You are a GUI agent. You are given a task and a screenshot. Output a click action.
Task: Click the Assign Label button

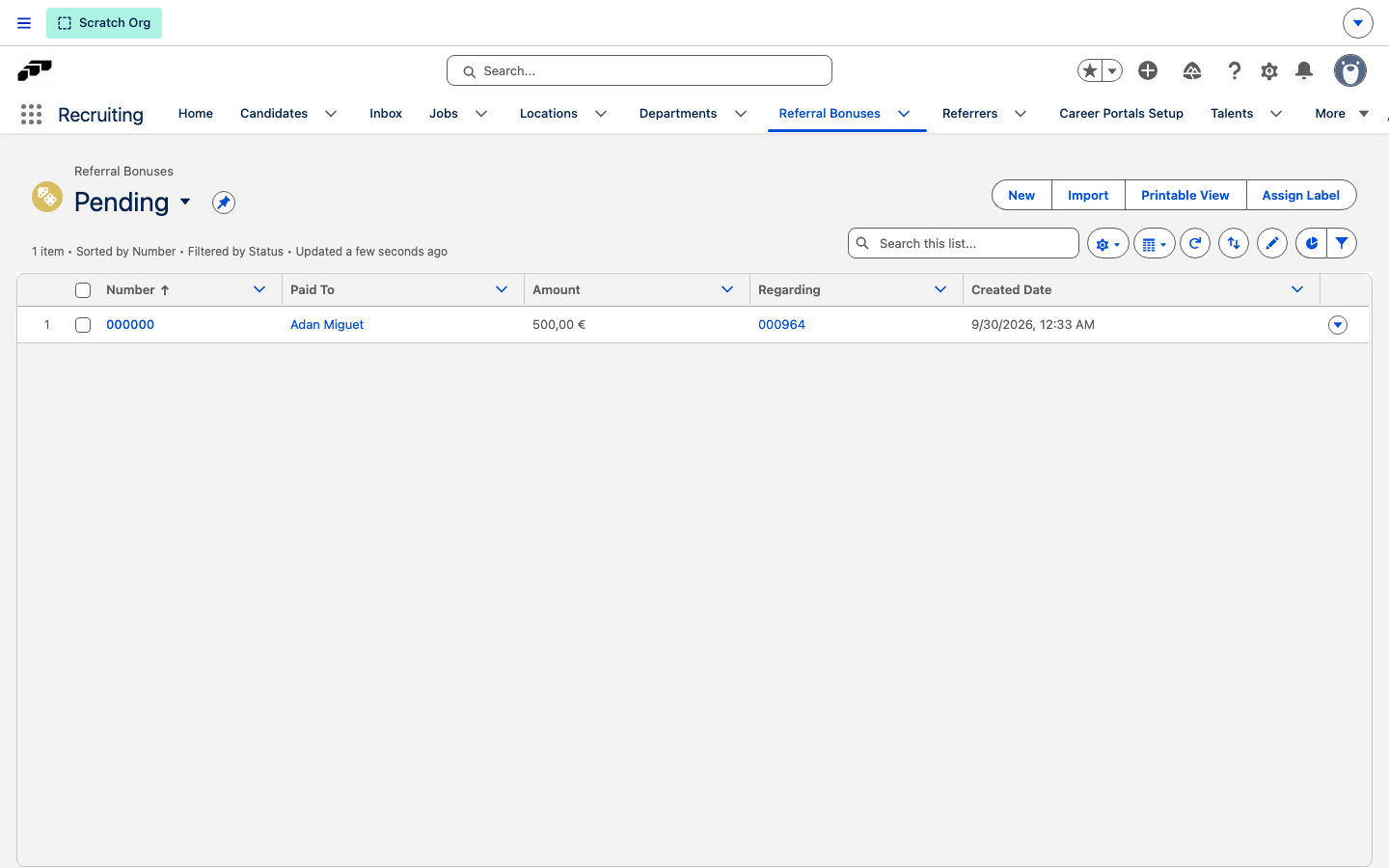pos(1301,195)
